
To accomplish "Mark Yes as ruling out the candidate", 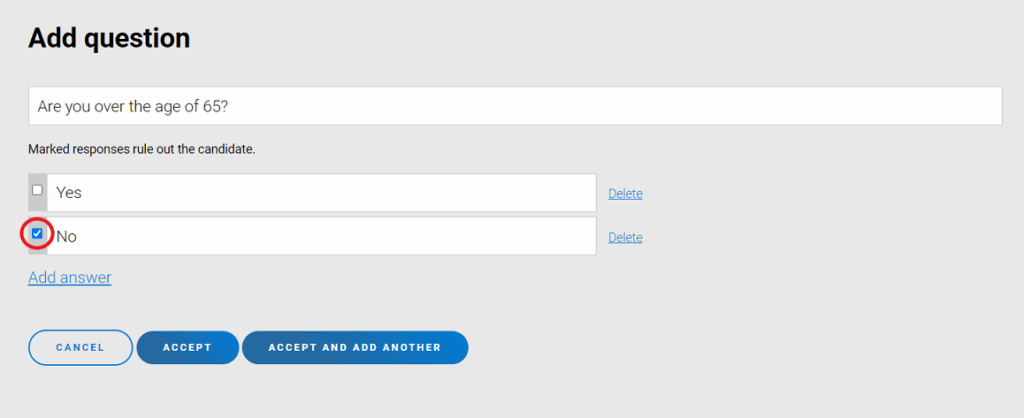I will tap(37, 190).
